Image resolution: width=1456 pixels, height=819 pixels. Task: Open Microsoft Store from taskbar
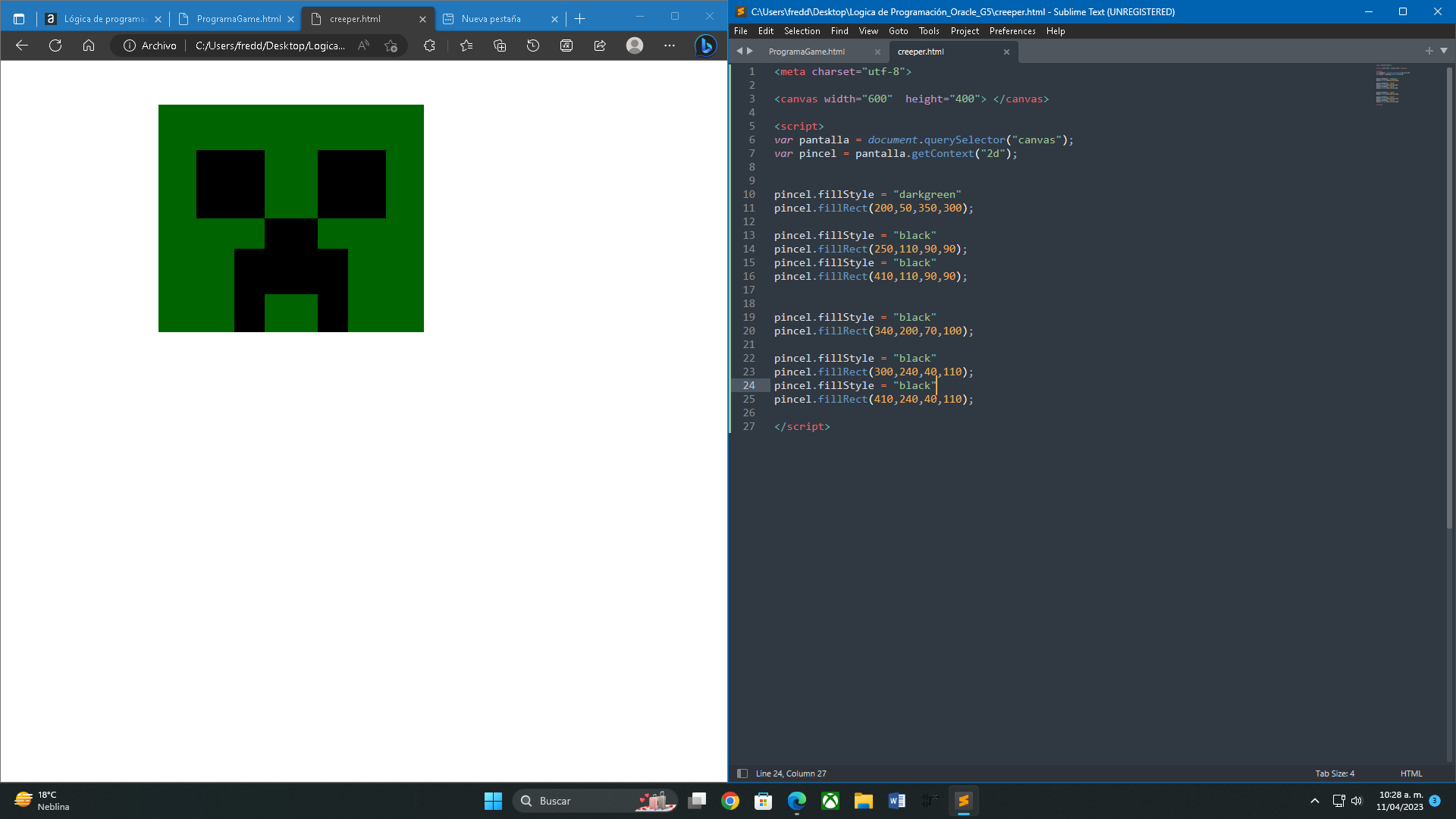click(764, 801)
